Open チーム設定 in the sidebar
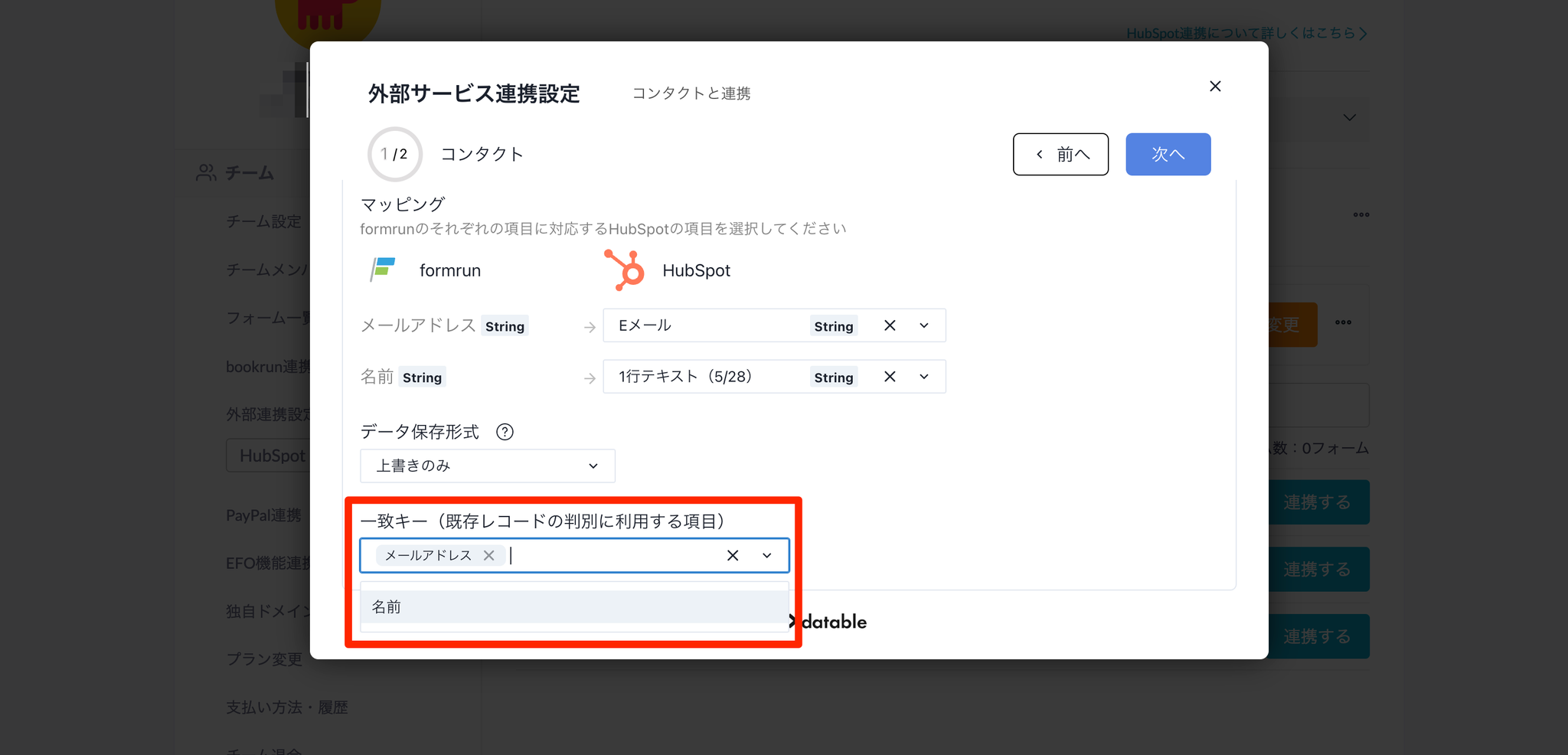1568x755 pixels. [263, 221]
